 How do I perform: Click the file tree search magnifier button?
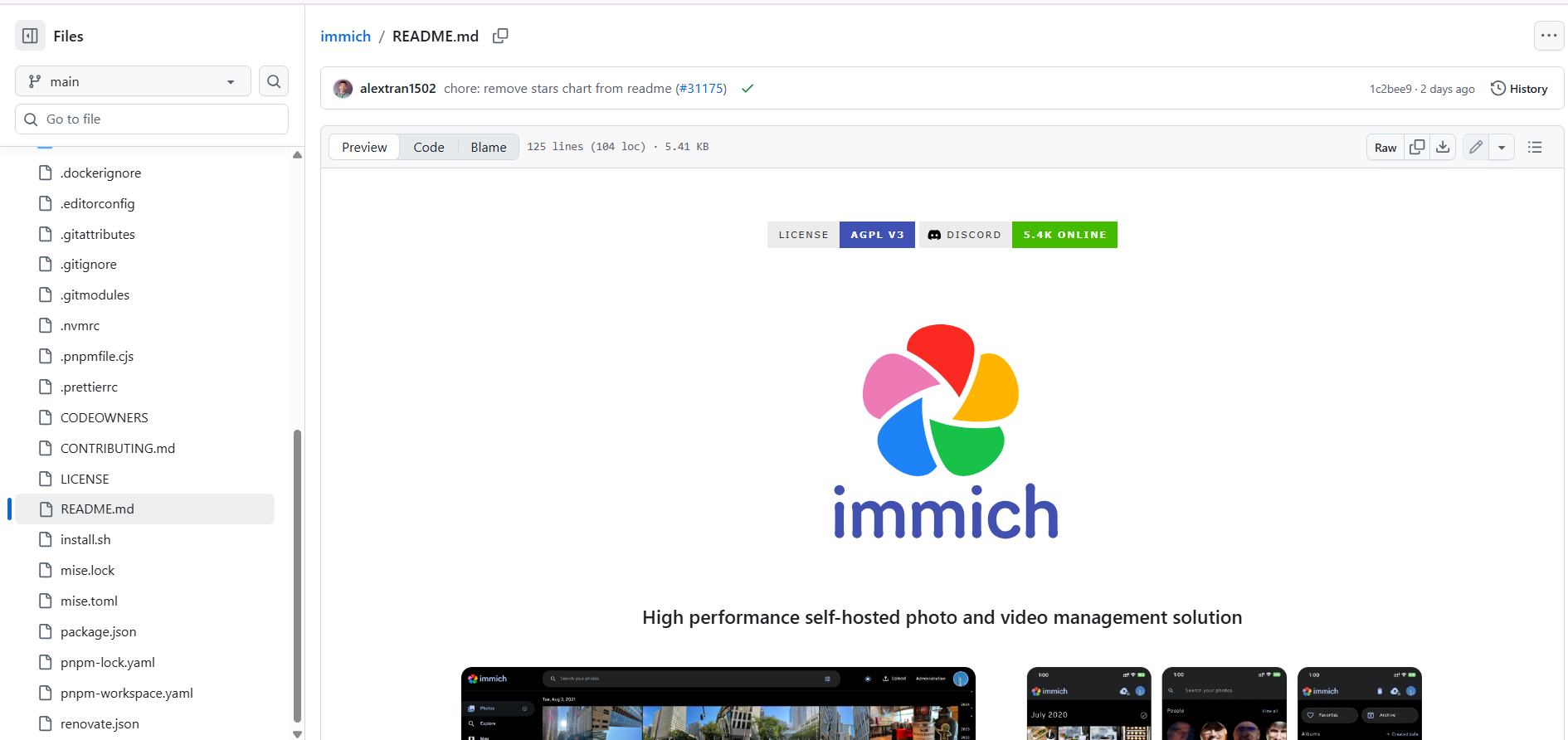274,81
